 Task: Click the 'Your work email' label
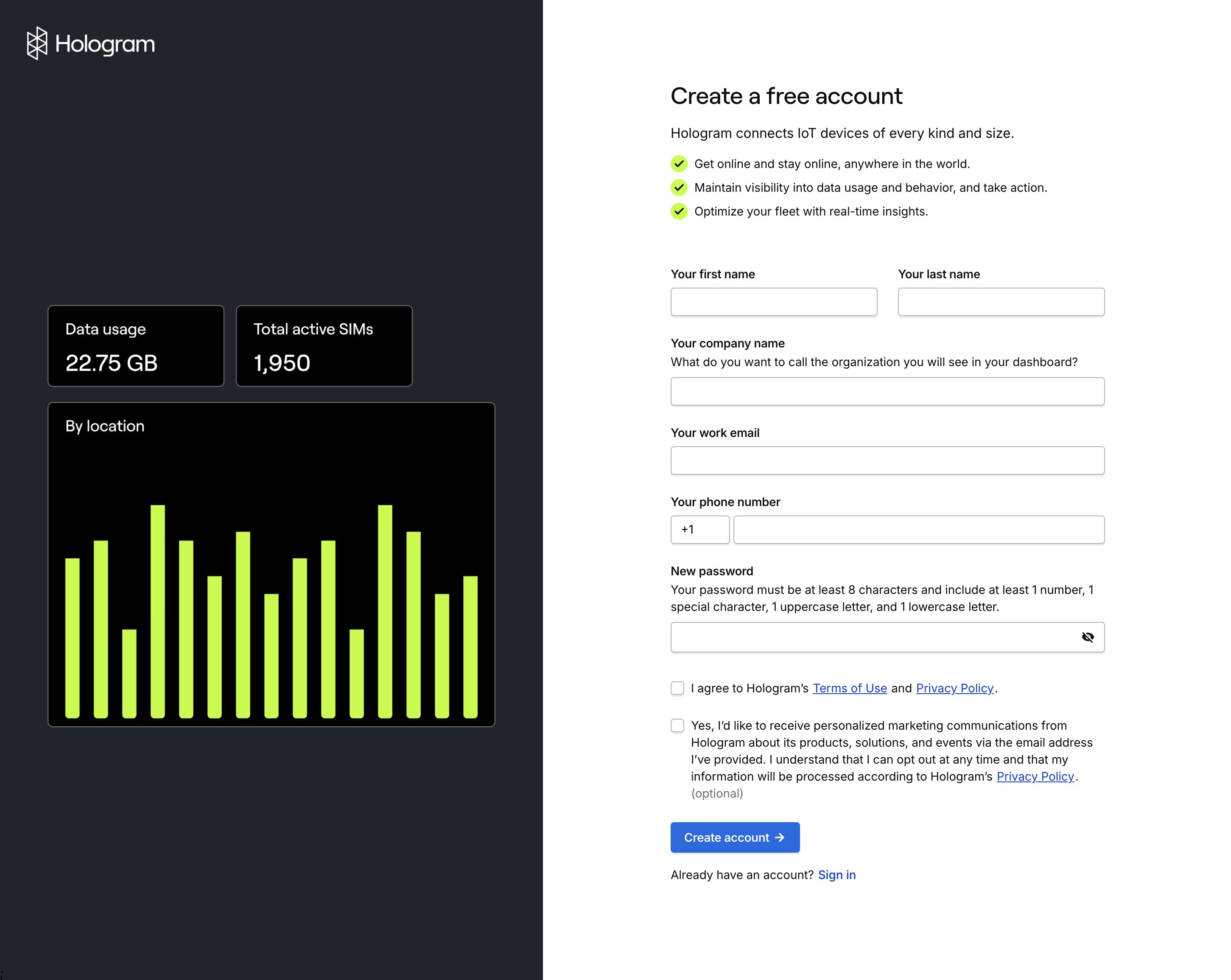pyautogui.click(x=715, y=433)
